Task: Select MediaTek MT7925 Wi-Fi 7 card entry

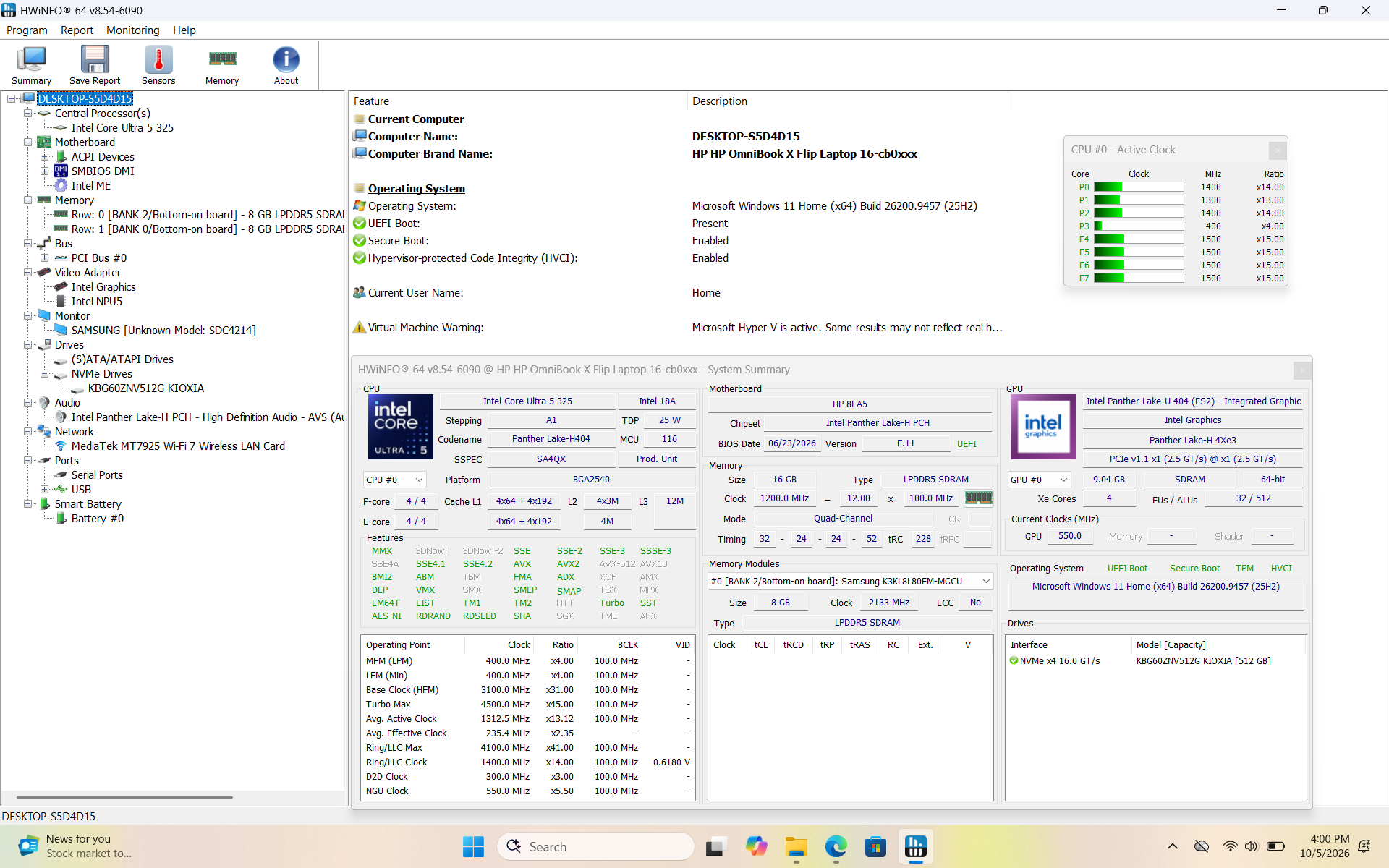Action: [x=178, y=446]
